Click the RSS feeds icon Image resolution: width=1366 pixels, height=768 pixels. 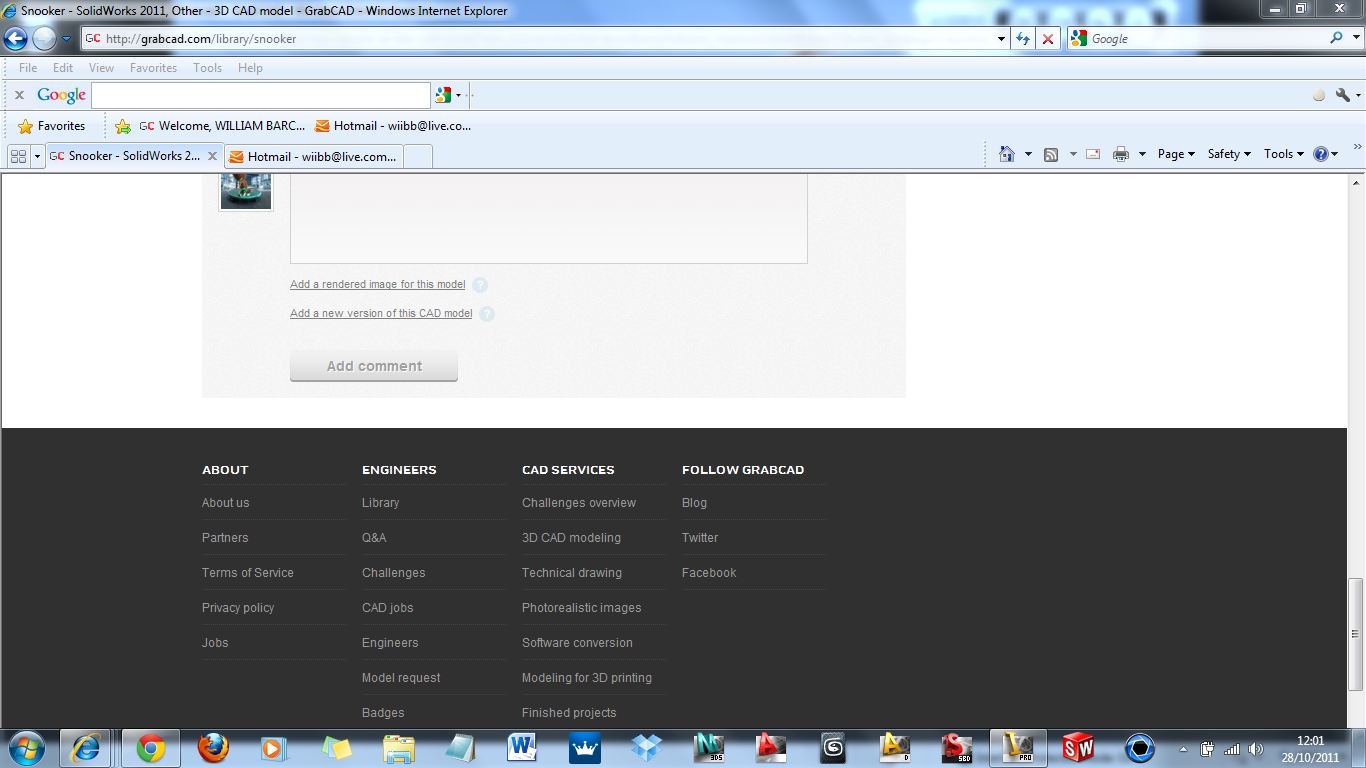pyautogui.click(x=1051, y=154)
